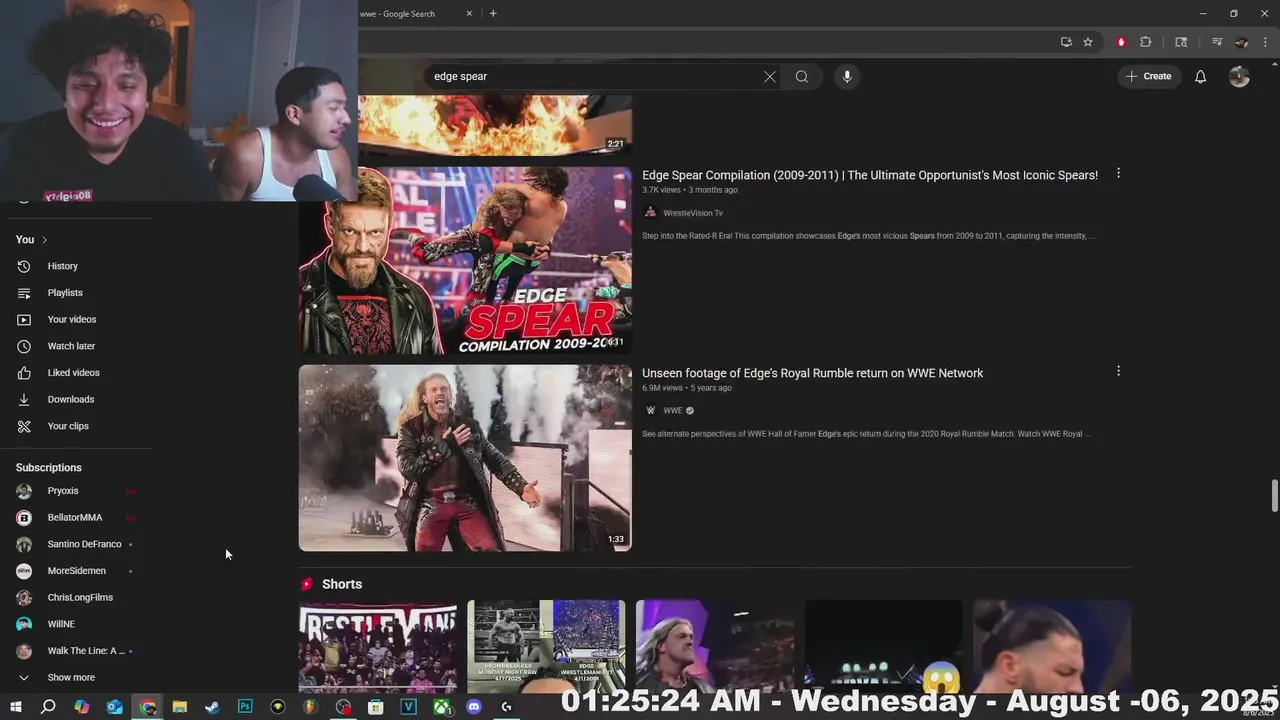Screen dimensions: 1280x720
Task: Open Discord from the taskbar
Action: [474, 707]
